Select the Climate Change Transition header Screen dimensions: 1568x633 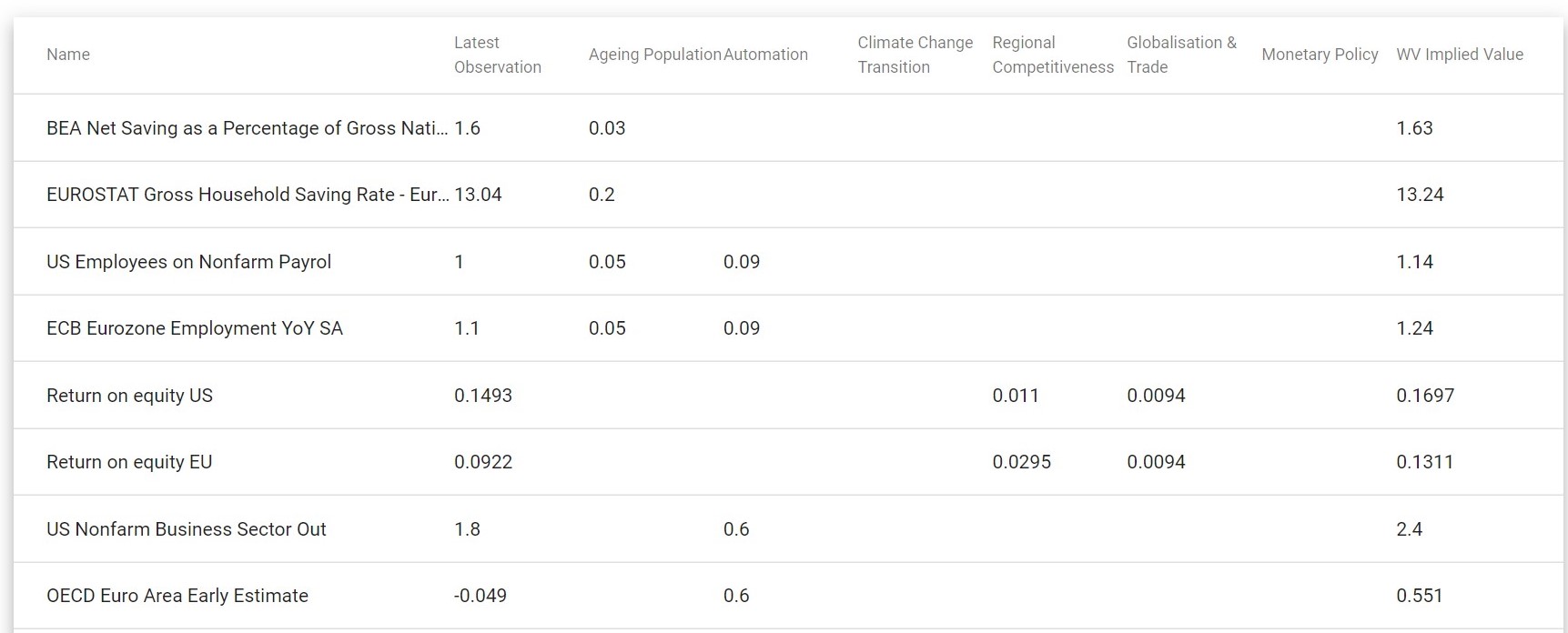coord(915,55)
